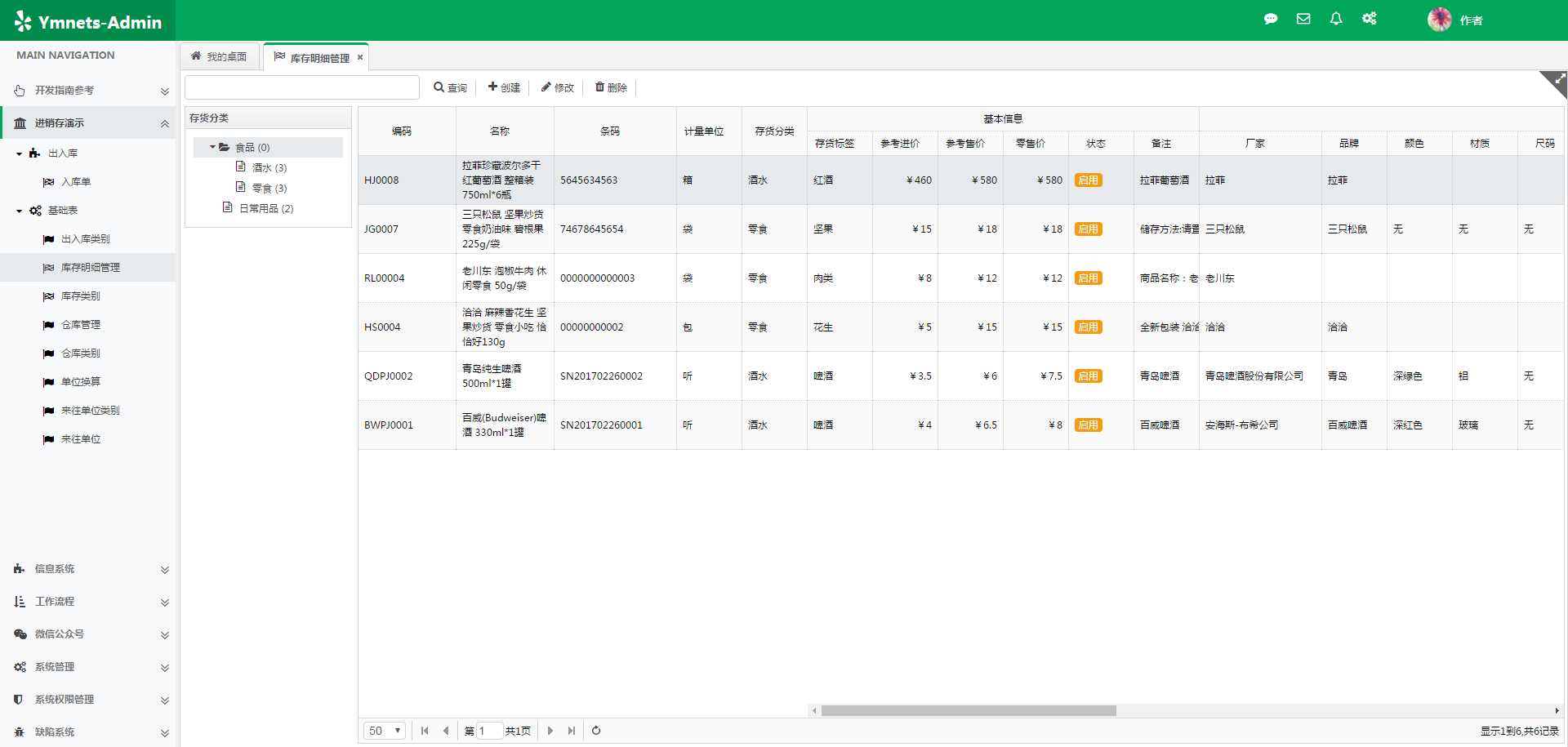Click the flag icon beside 单位换算
1568x747 pixels.
[48, 382]
